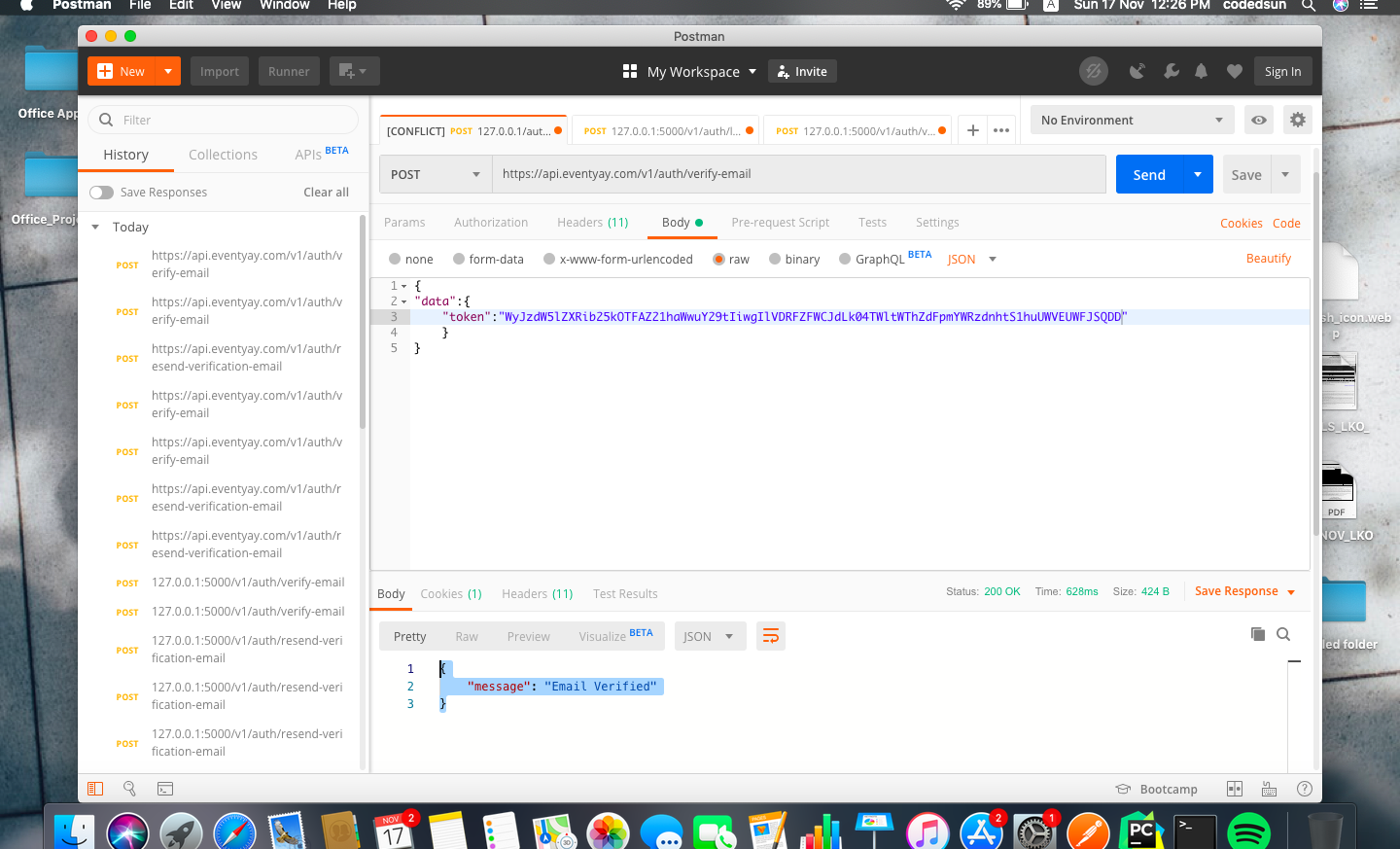Open the dropdown arrow beside New

coord(168,71)
